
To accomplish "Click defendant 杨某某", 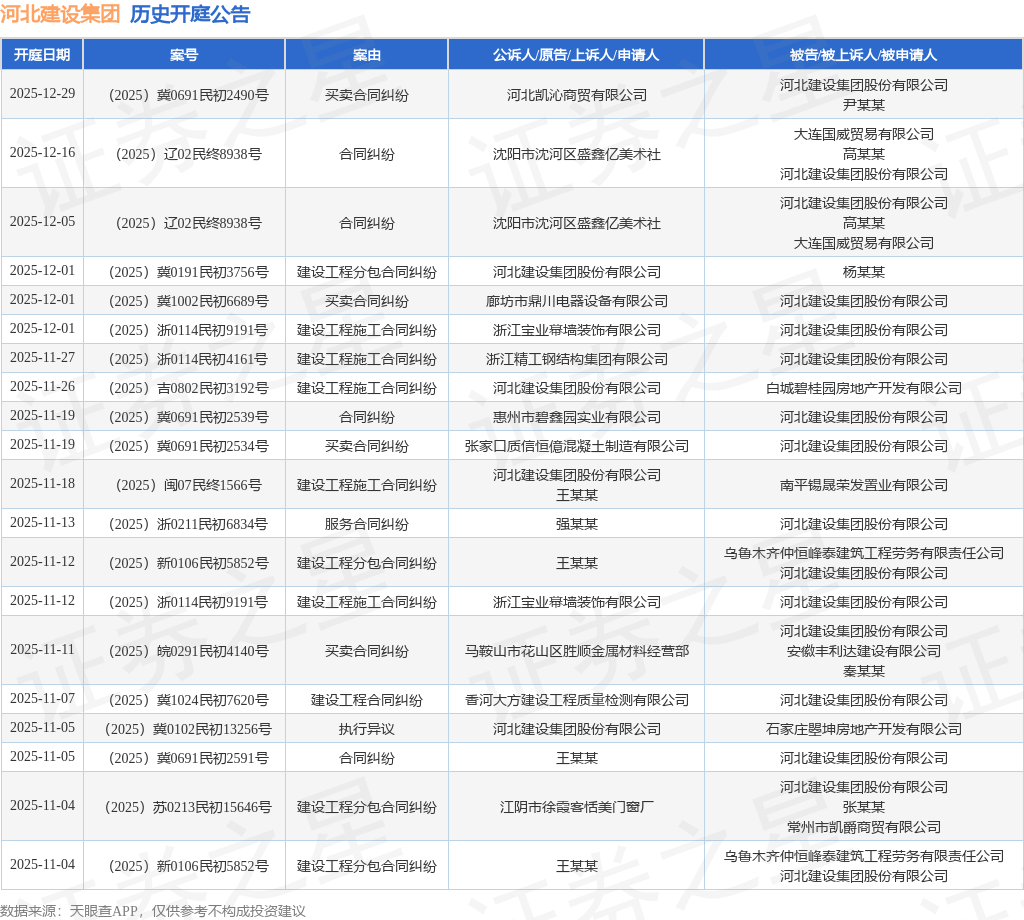I will point(863,272).
